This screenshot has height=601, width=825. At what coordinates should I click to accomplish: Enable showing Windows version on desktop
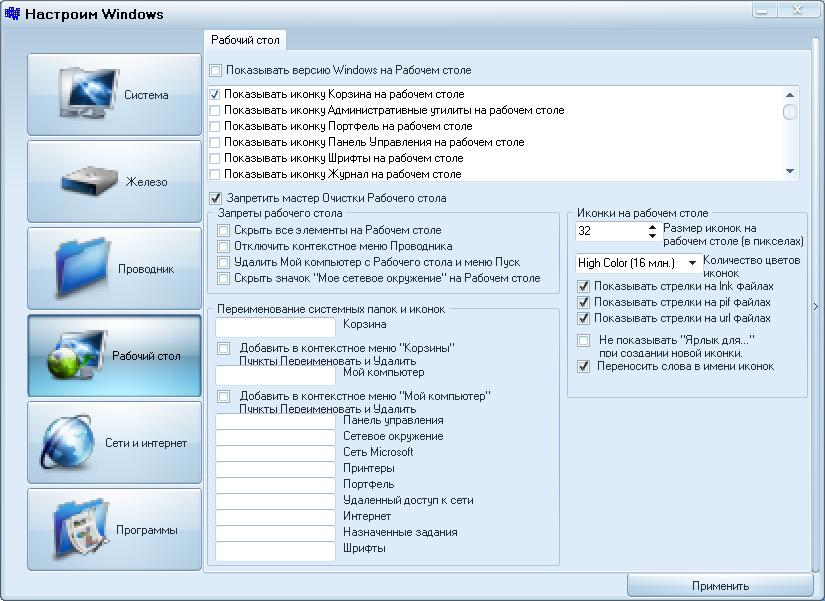215,70
